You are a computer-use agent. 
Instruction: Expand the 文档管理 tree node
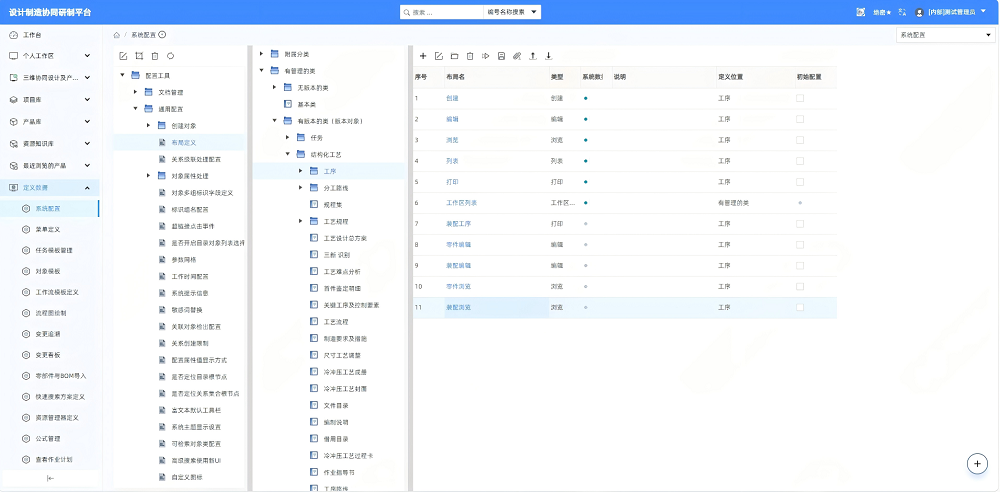pyautogui.click(x=135, y=93)
